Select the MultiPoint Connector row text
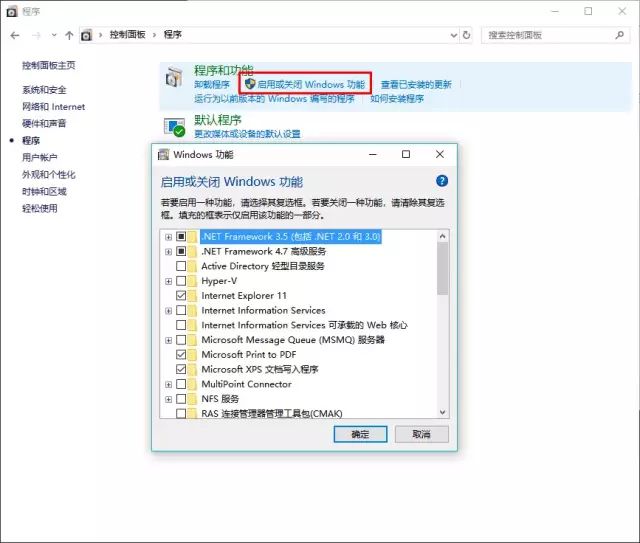 [x=247, y=384]
